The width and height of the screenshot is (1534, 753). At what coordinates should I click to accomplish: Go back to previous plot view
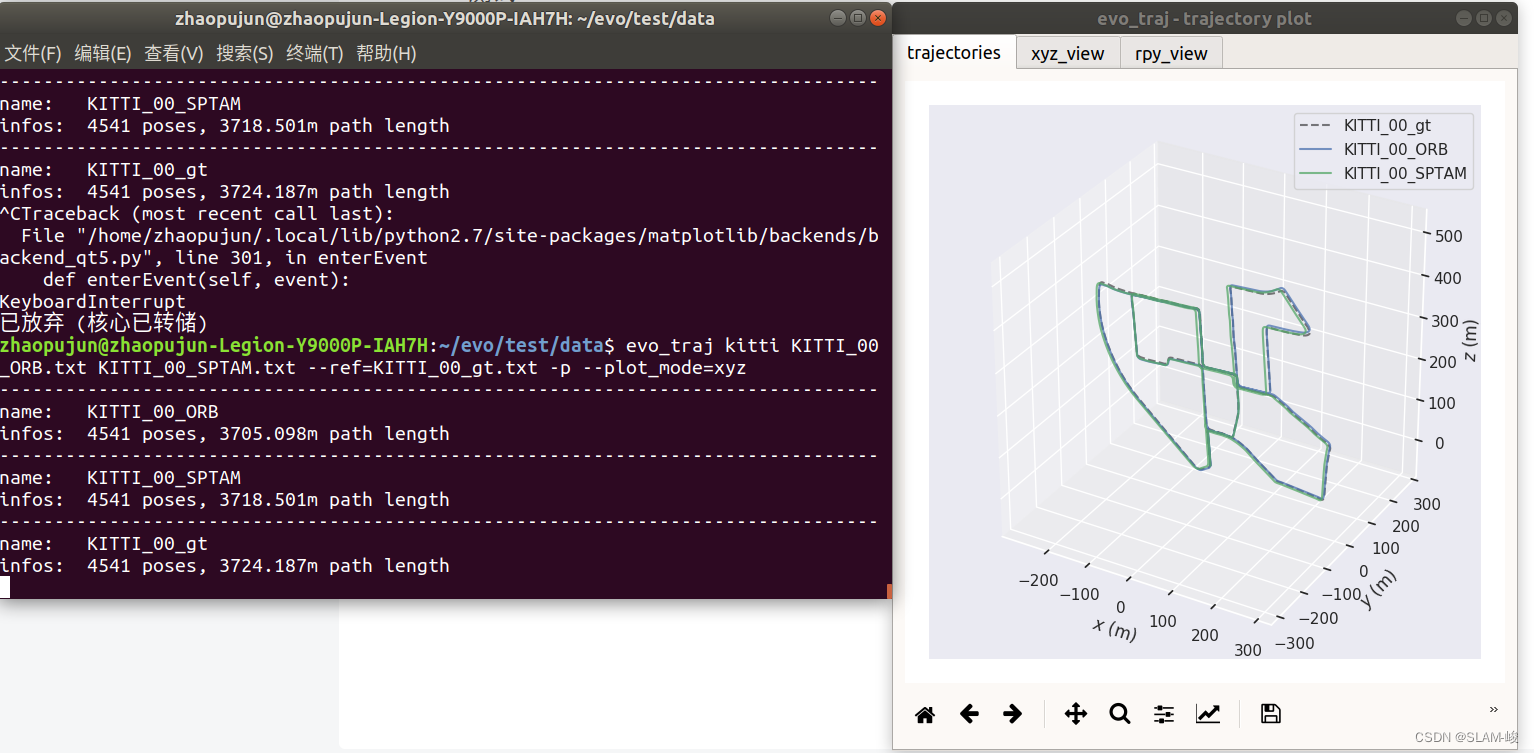tap(968, 714)
